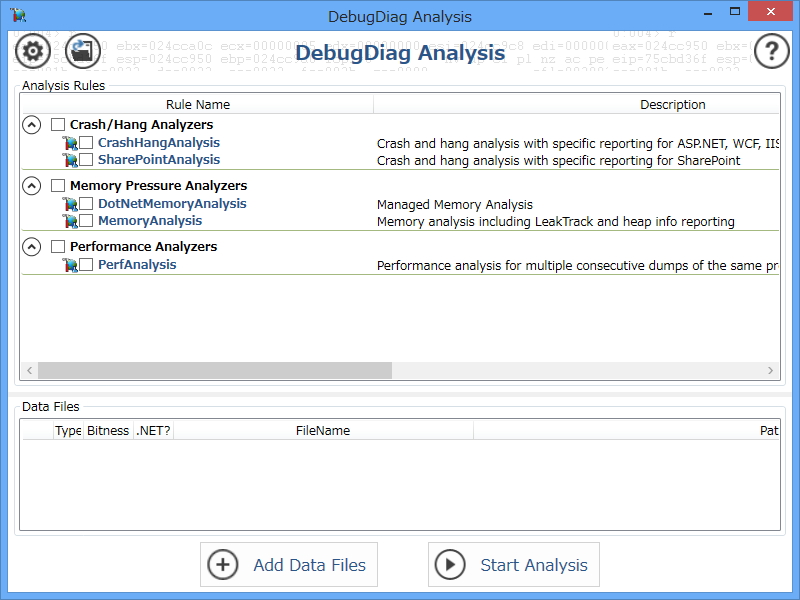This screenshot has height=600, width=800.
Task: Open the DebugDiag settings gear icon
Action: [31, 51]
